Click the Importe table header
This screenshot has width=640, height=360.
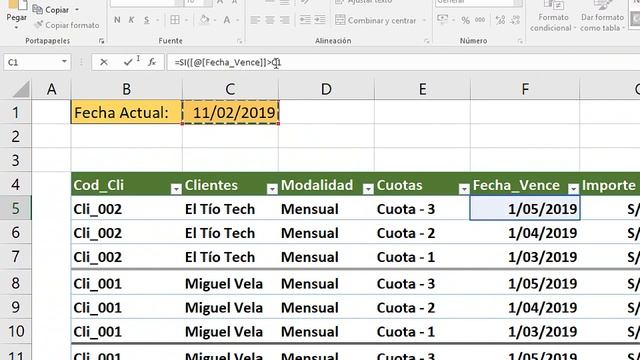[609, 185]
